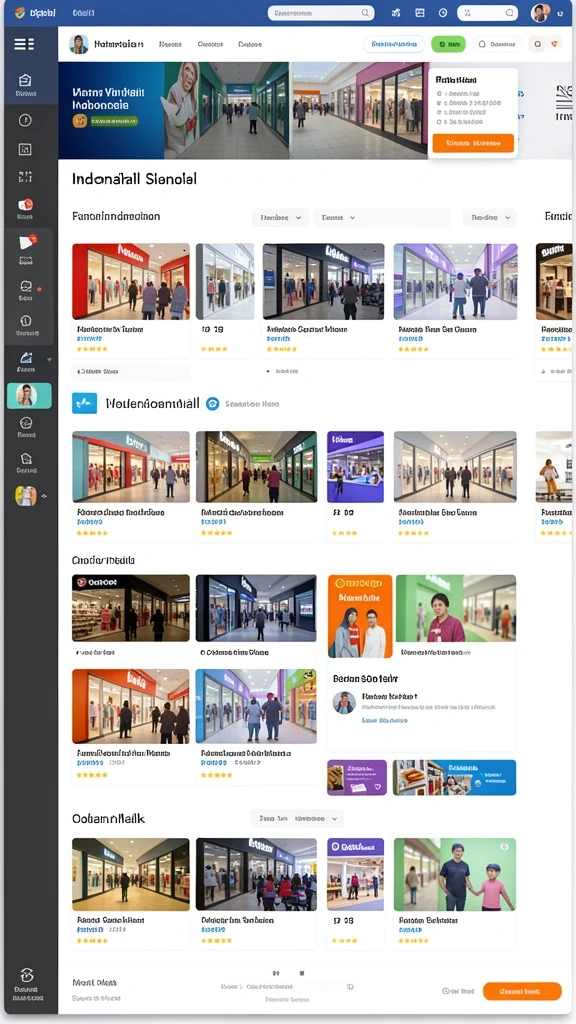Select the second radio option in banner card
The height and width of the screenshot is (1024, 576).
pos(440,103)
